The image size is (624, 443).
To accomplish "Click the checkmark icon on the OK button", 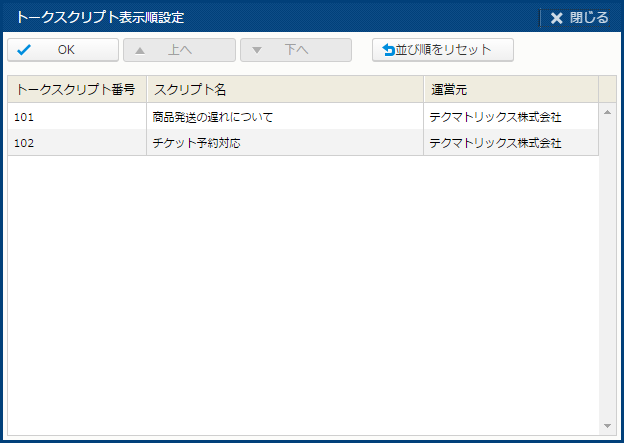I will pos(25,50).
